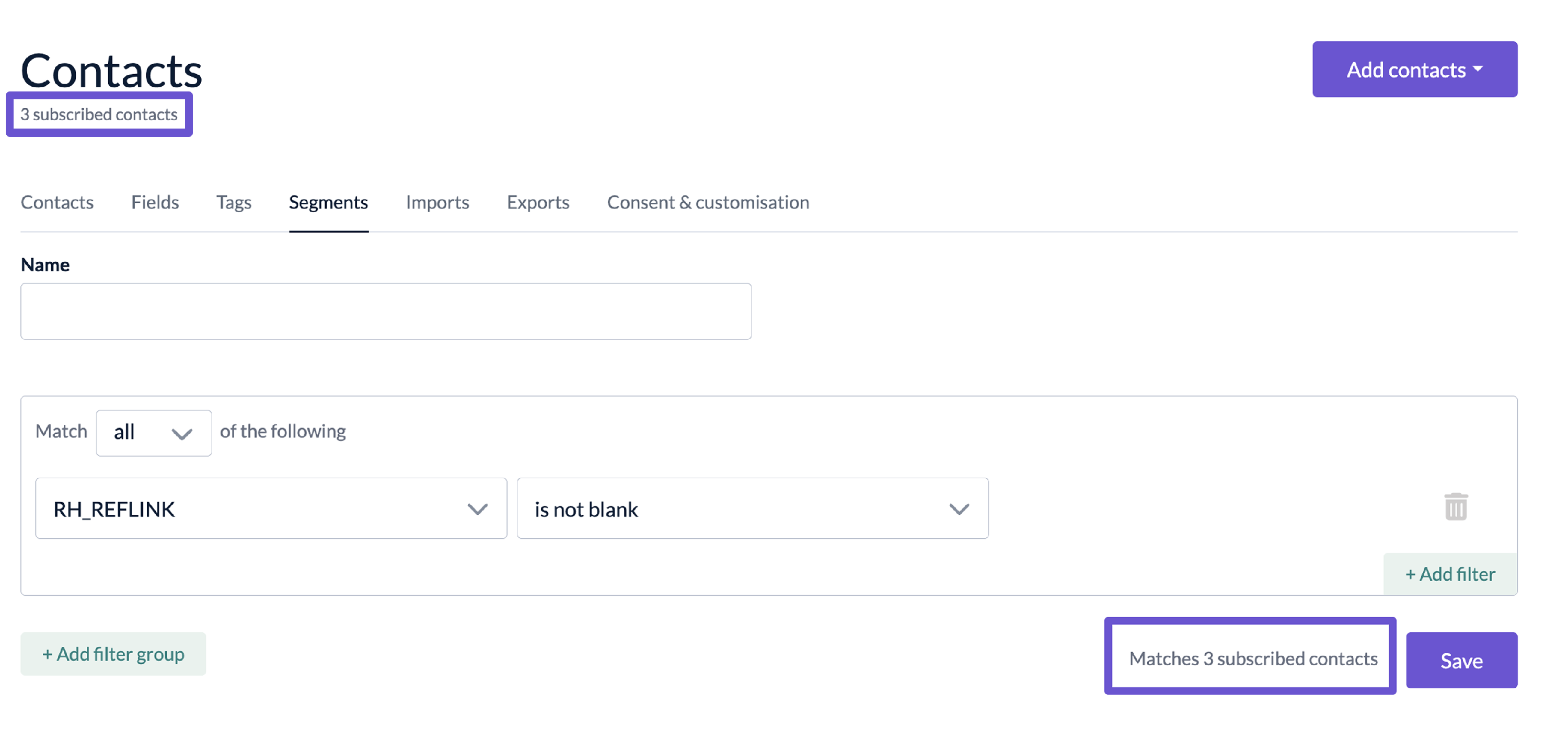Image resolution: width=1568 pixels, height=740 pixels.
Task: Expand the Match all dropdown
Action: [x=153, y=433]
